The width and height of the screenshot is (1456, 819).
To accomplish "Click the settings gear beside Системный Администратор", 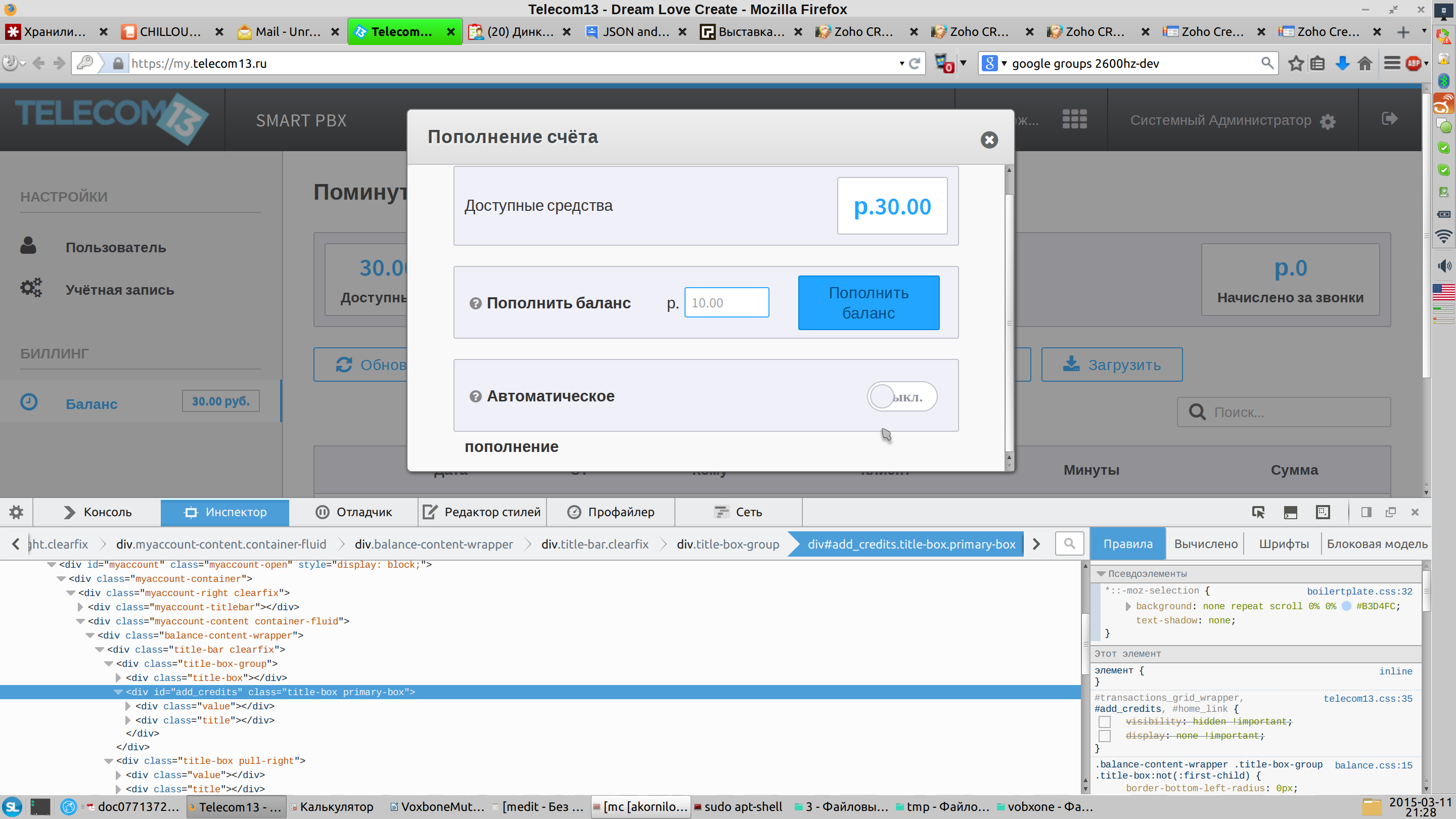I will pyautogui.click(x=1328, y=121).
